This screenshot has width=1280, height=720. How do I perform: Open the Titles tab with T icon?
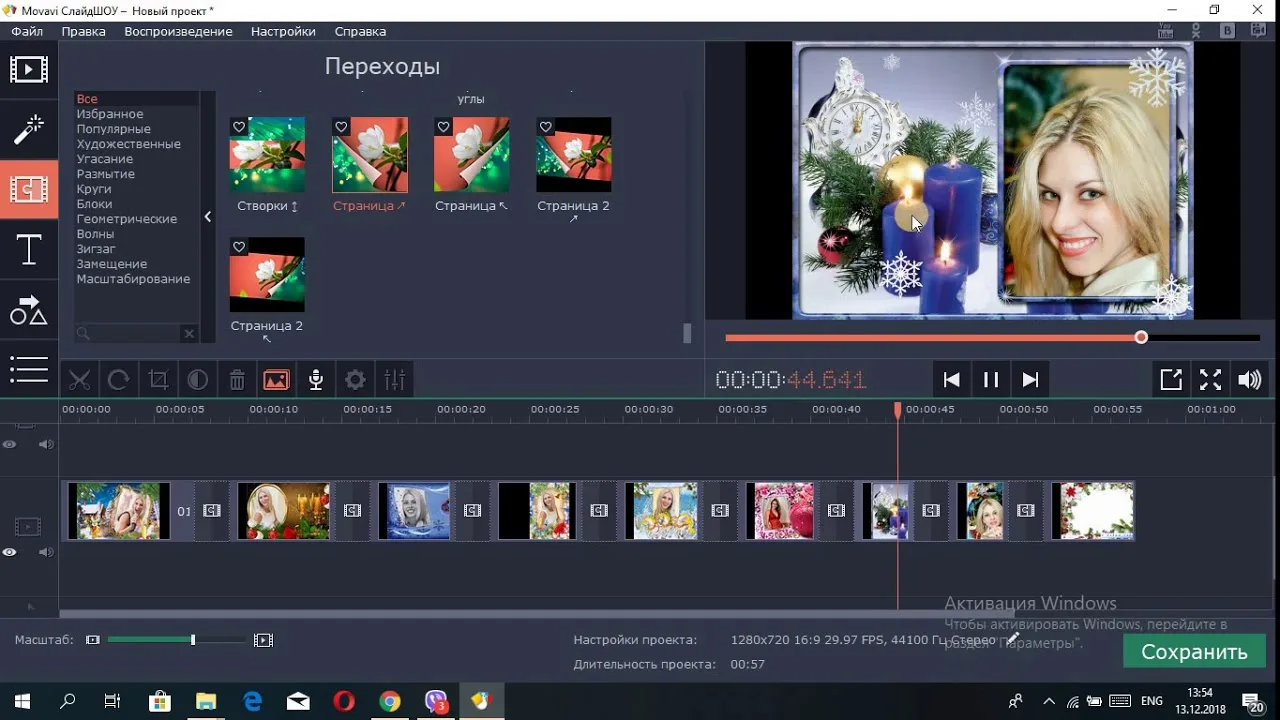[x=28, y=249]
